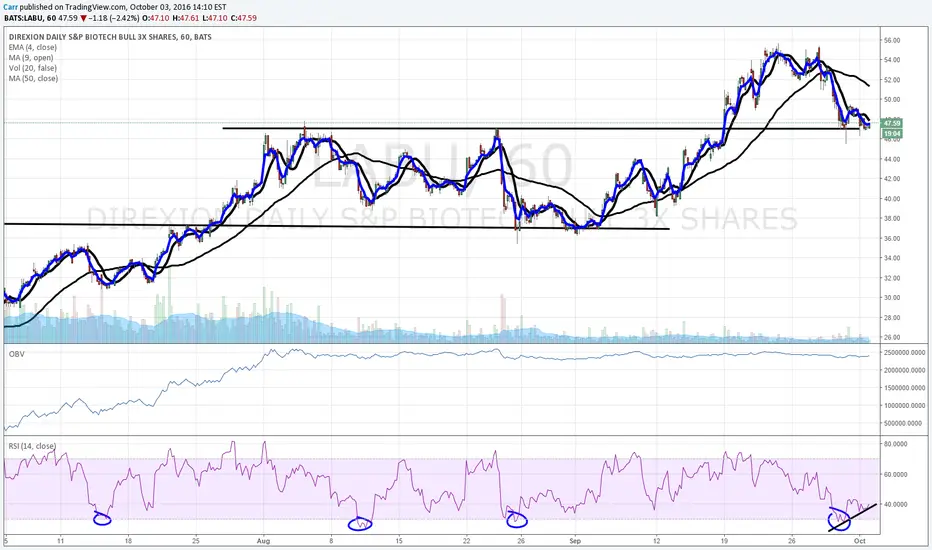Click the 1000000.0000 OBV axis value
Image resolution: width=932 pixels, height=550 pixels.
(904, 406)
